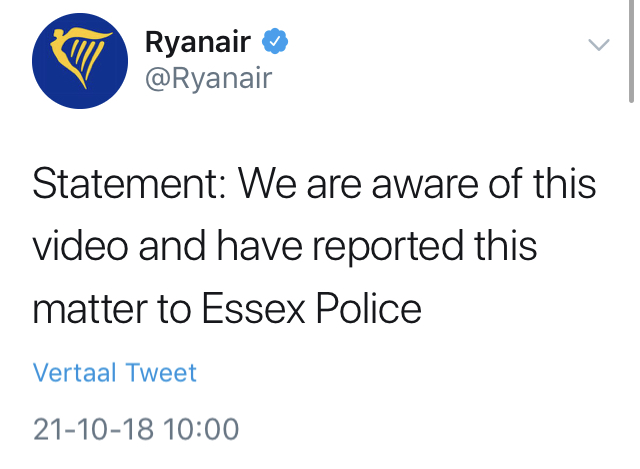Screen dimensions: 640x469
Task: Click the word Vertaal
Action: point(75,372)
